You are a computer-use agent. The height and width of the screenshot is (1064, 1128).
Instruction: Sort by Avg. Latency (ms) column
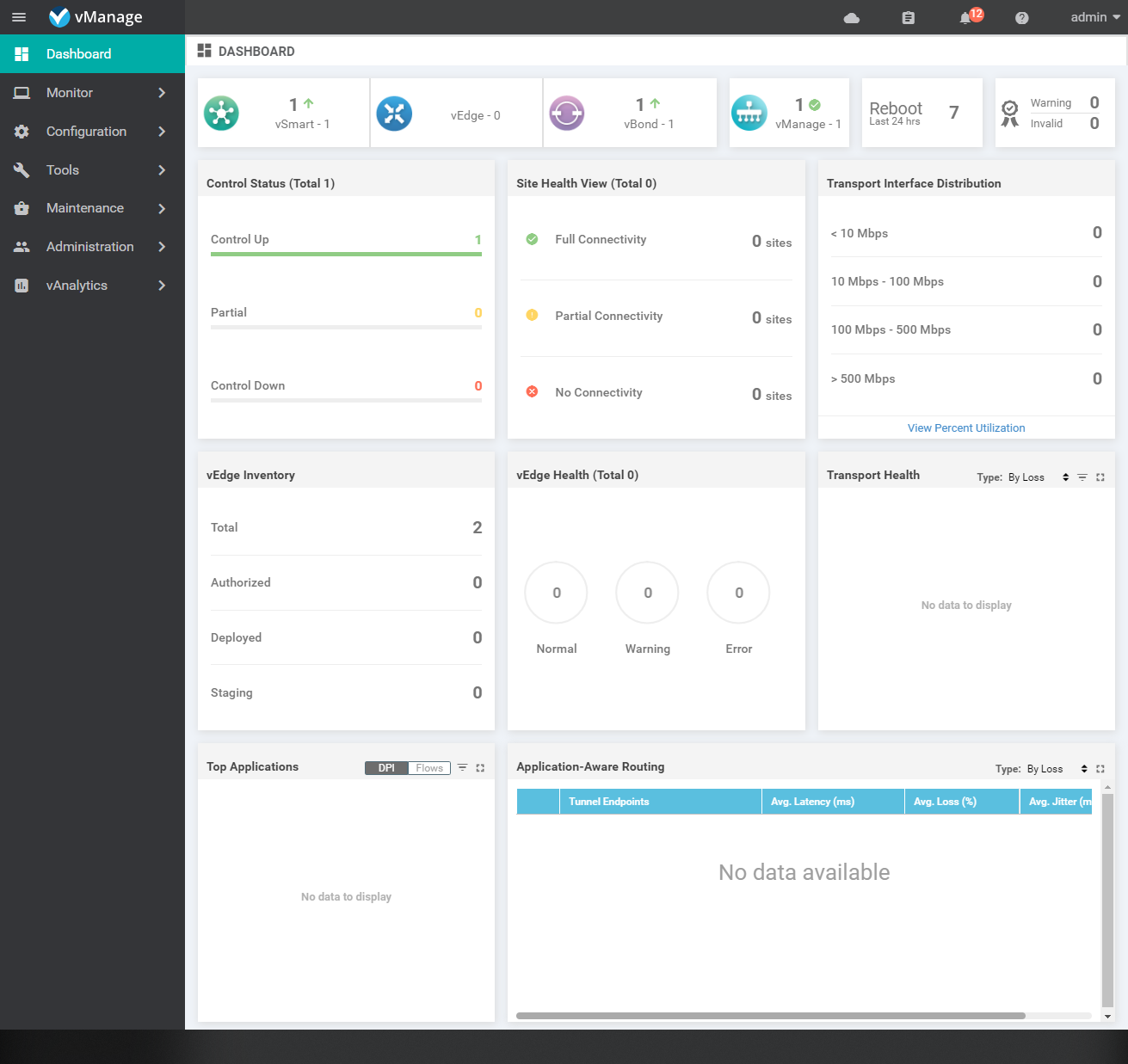click(833, 802)
